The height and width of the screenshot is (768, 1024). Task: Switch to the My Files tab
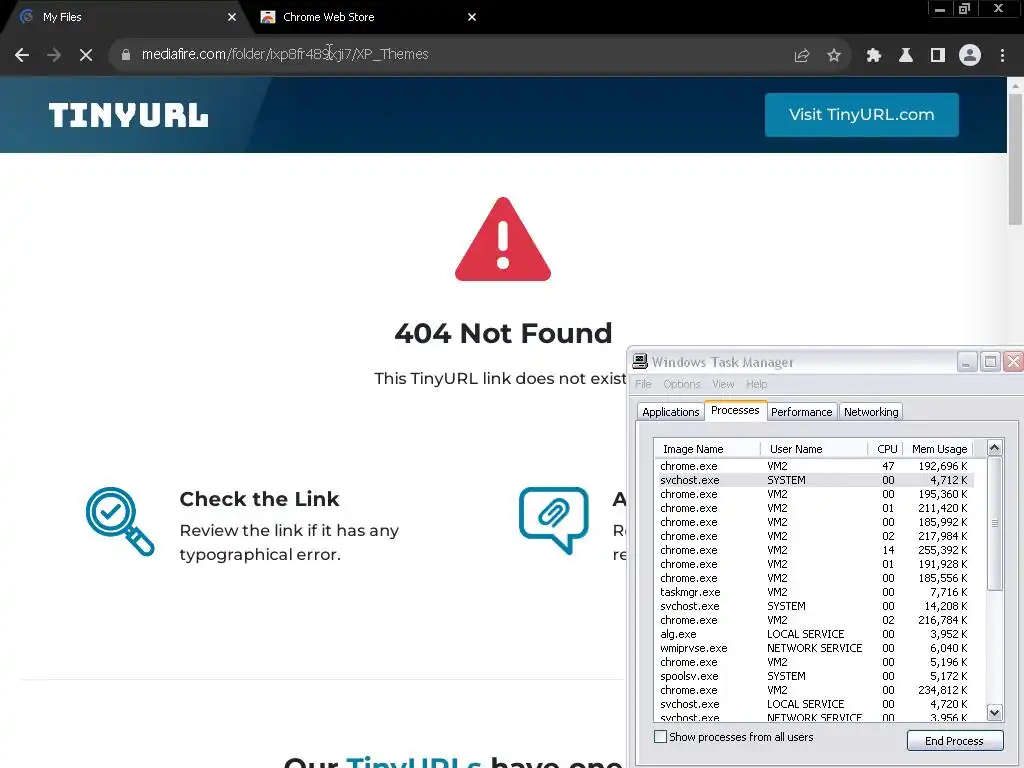pos(124,17)
